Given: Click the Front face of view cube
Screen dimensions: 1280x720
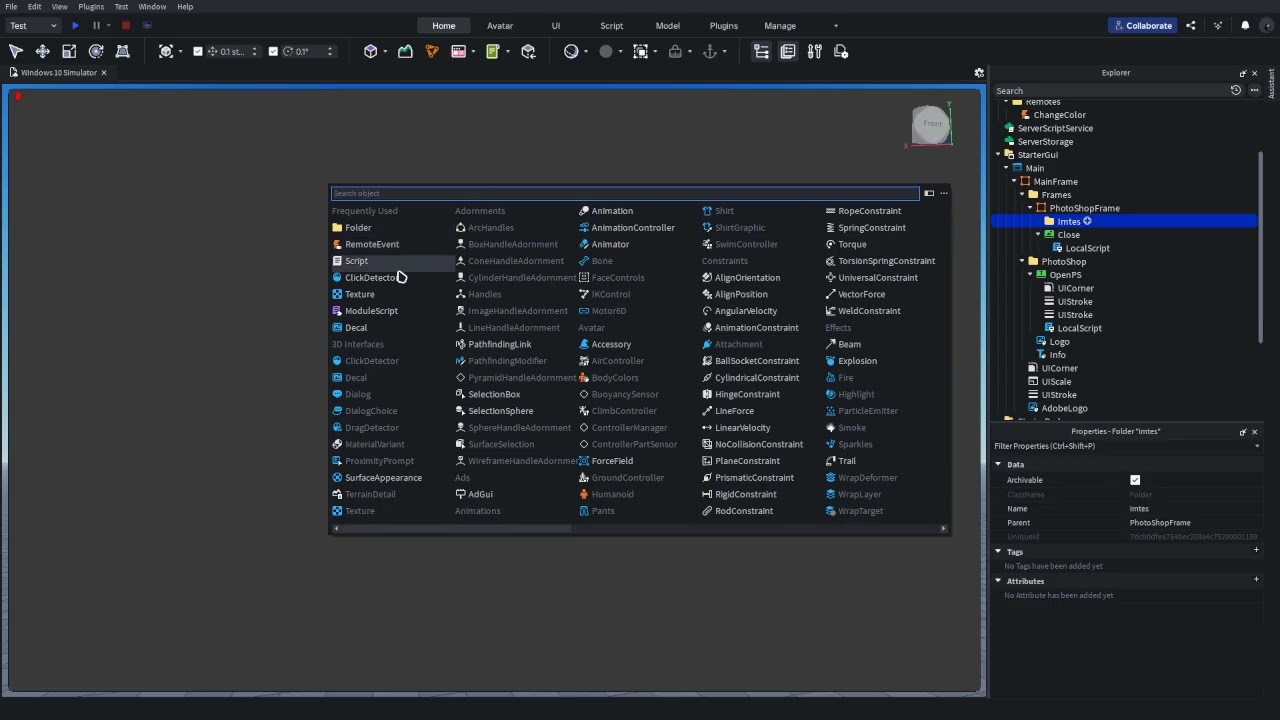Looking at the screenshot, I should pyautogui.click(x=932, y=124).
